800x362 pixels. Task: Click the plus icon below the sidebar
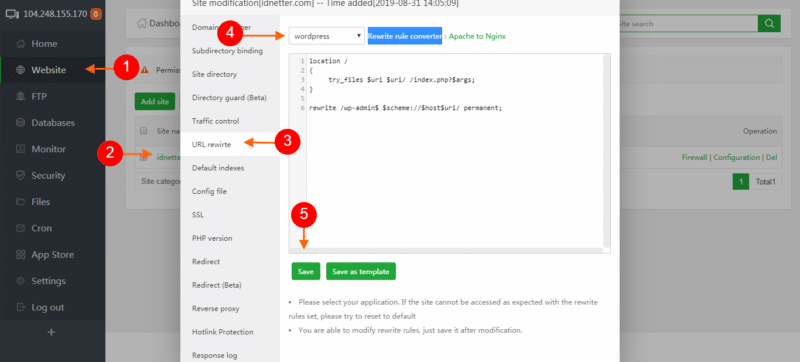tap(51, 332)
